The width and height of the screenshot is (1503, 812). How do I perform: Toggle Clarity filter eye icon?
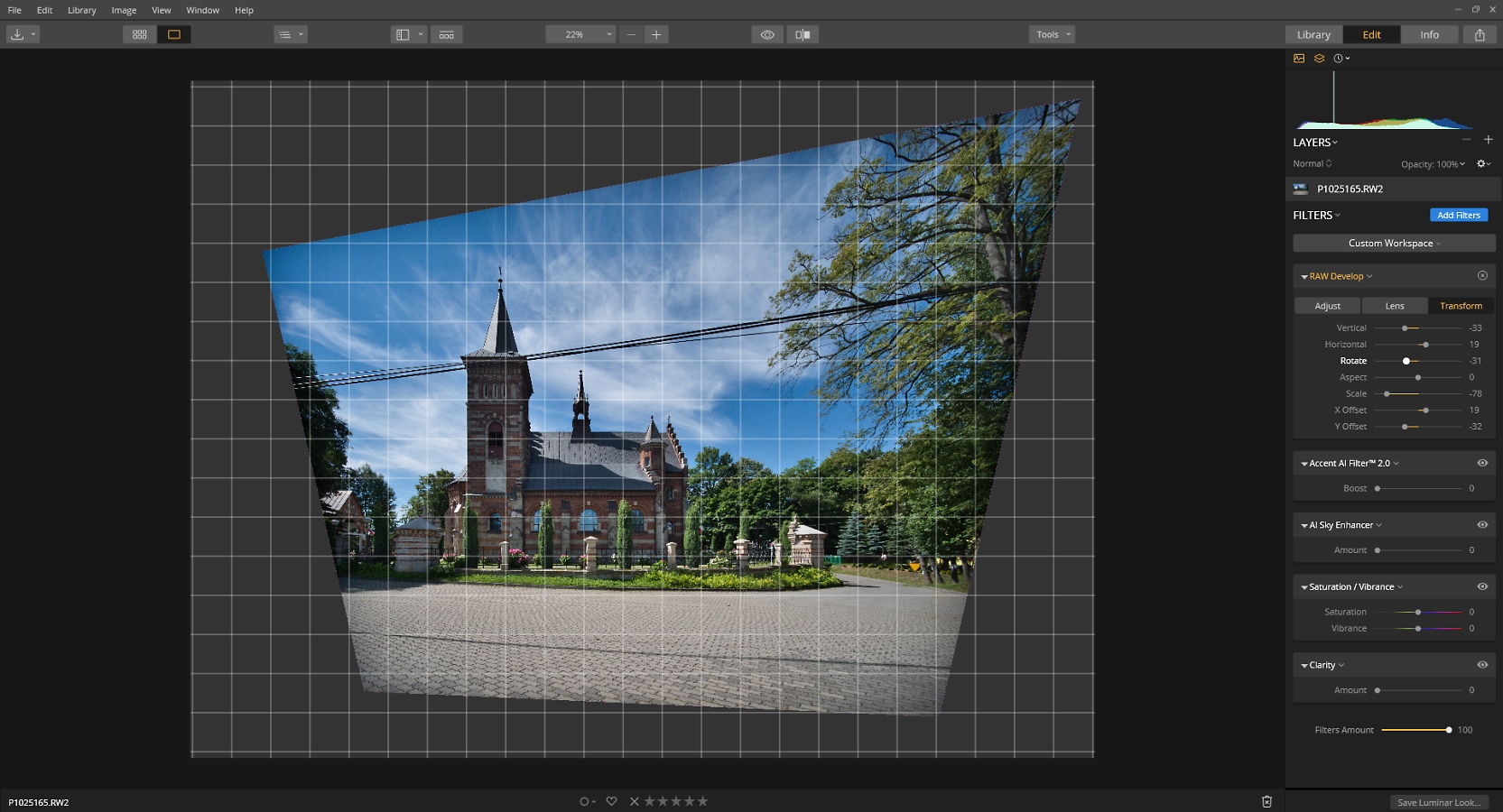click(1482, 665)
